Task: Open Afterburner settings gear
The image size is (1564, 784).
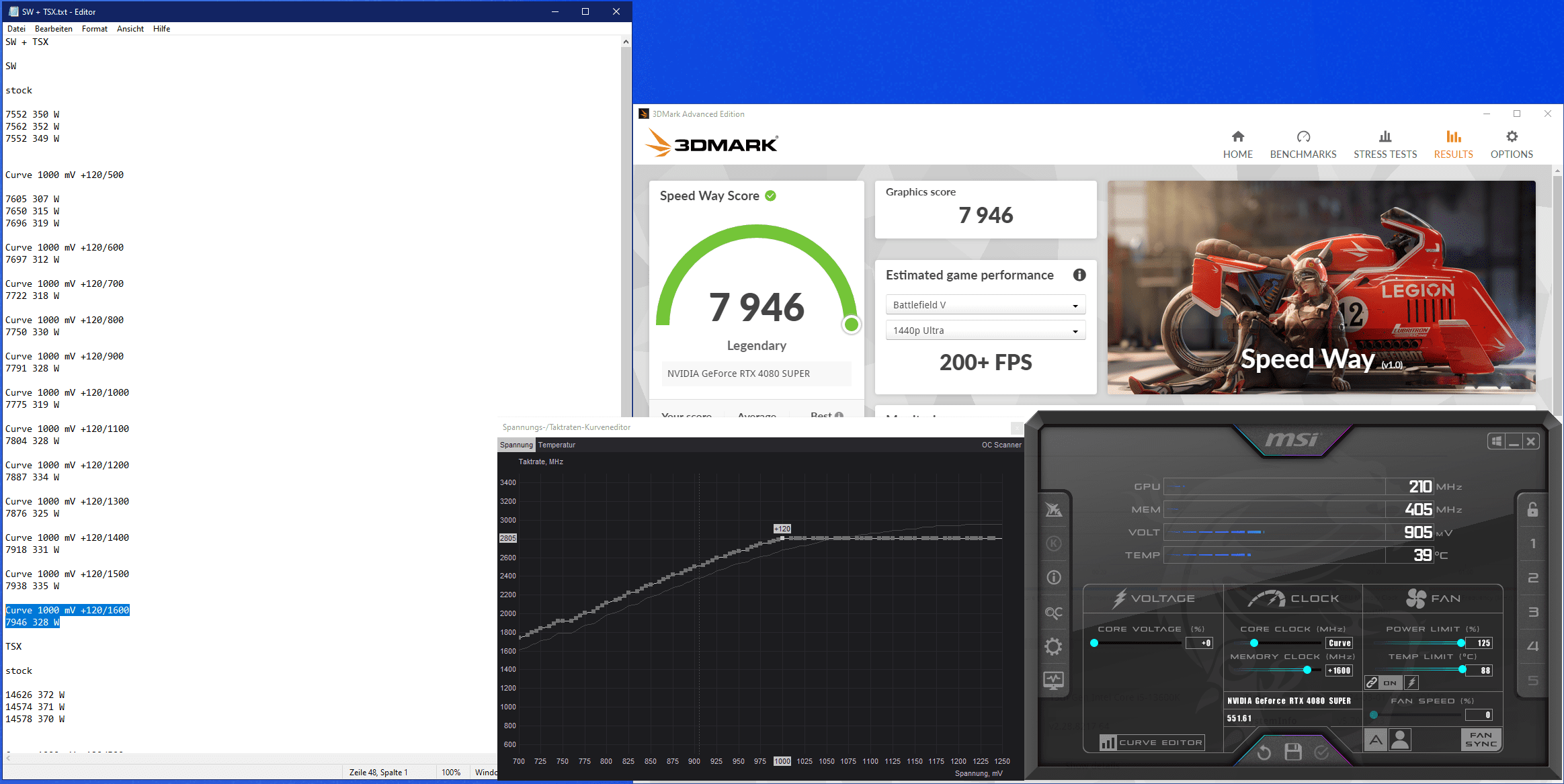Action: pyautogui.click(x=1054, y=646)
